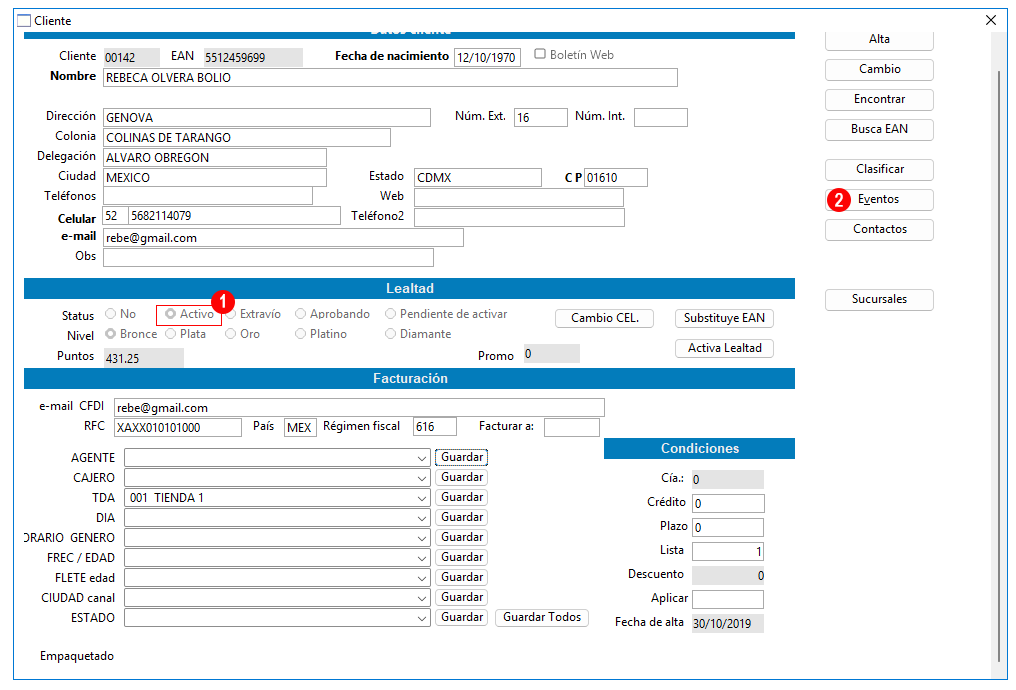The width and height of the screenshot is (1016, 690).
Task: Click the Estado field with CDMX
Action: click(x=478, y=178)
